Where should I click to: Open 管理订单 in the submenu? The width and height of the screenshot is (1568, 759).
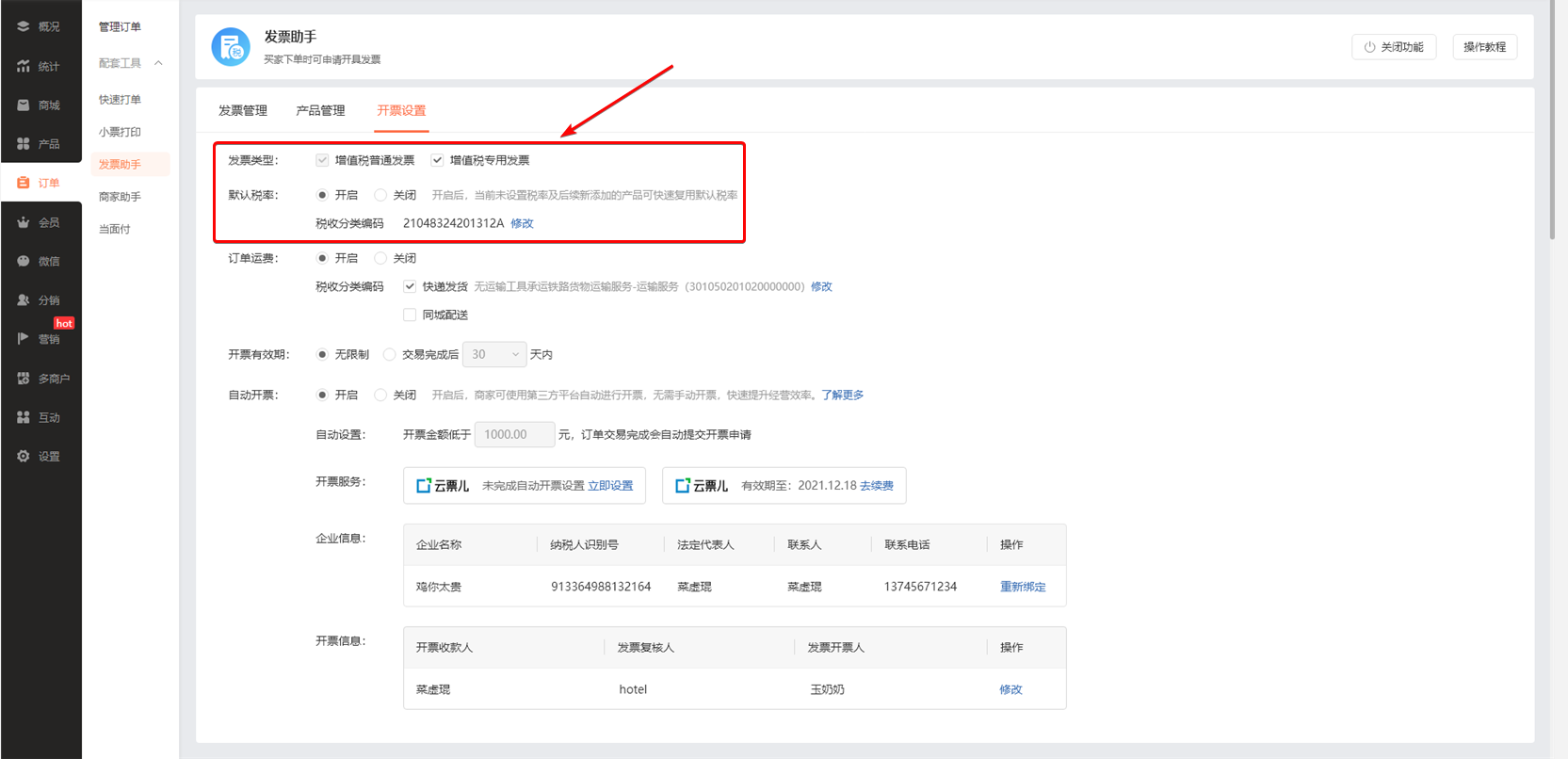[x=120, y=26]
